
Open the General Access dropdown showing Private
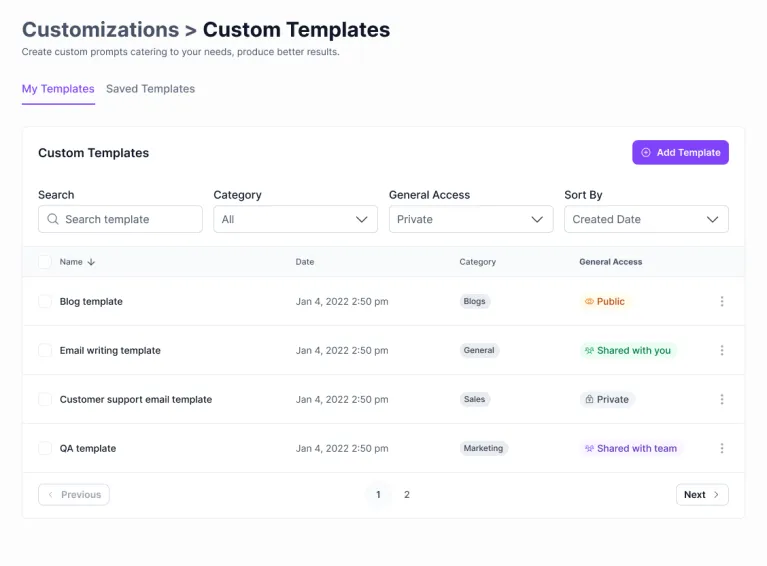[x=471, y=219]
